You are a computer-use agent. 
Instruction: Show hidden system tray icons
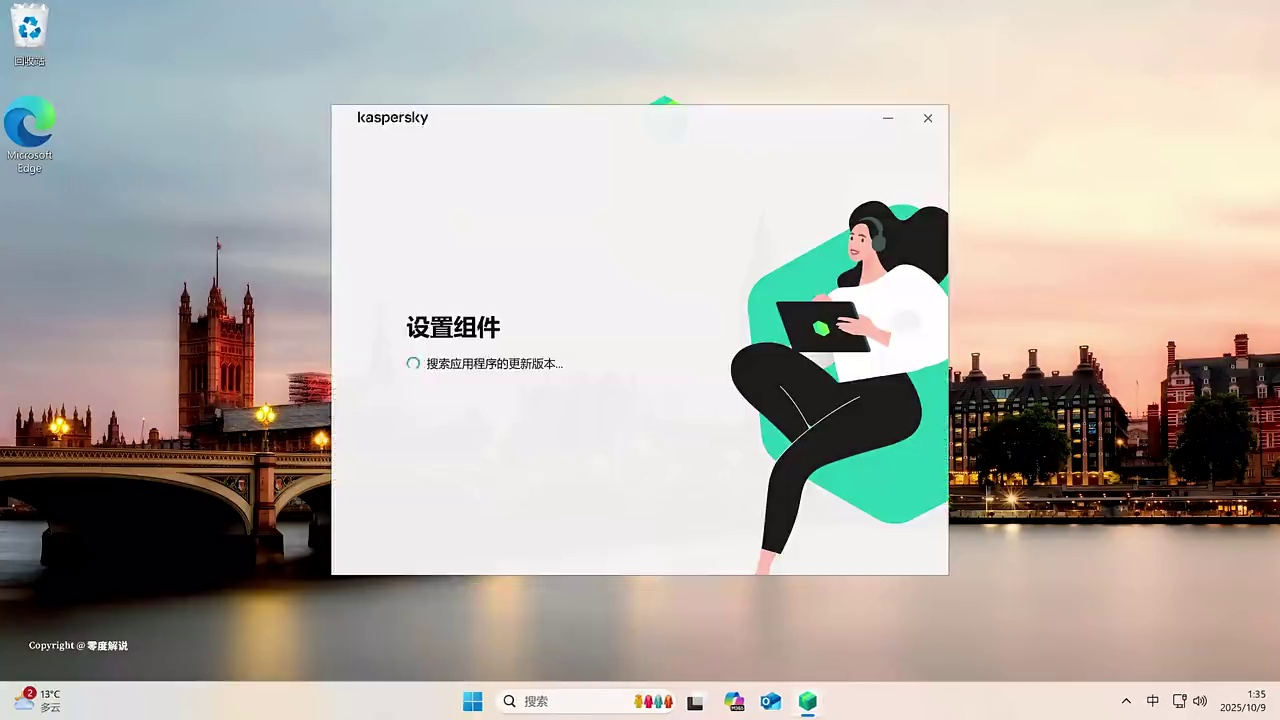coord(1126,702)
